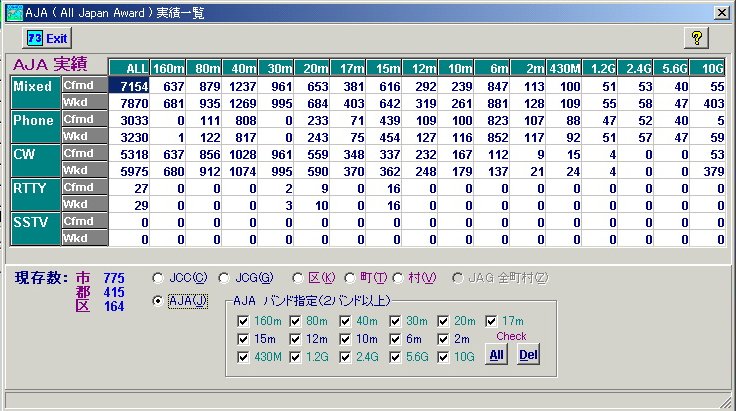Disable the 6m band checkbox
This screenshot has height=411, width=736.
(395, 339)
